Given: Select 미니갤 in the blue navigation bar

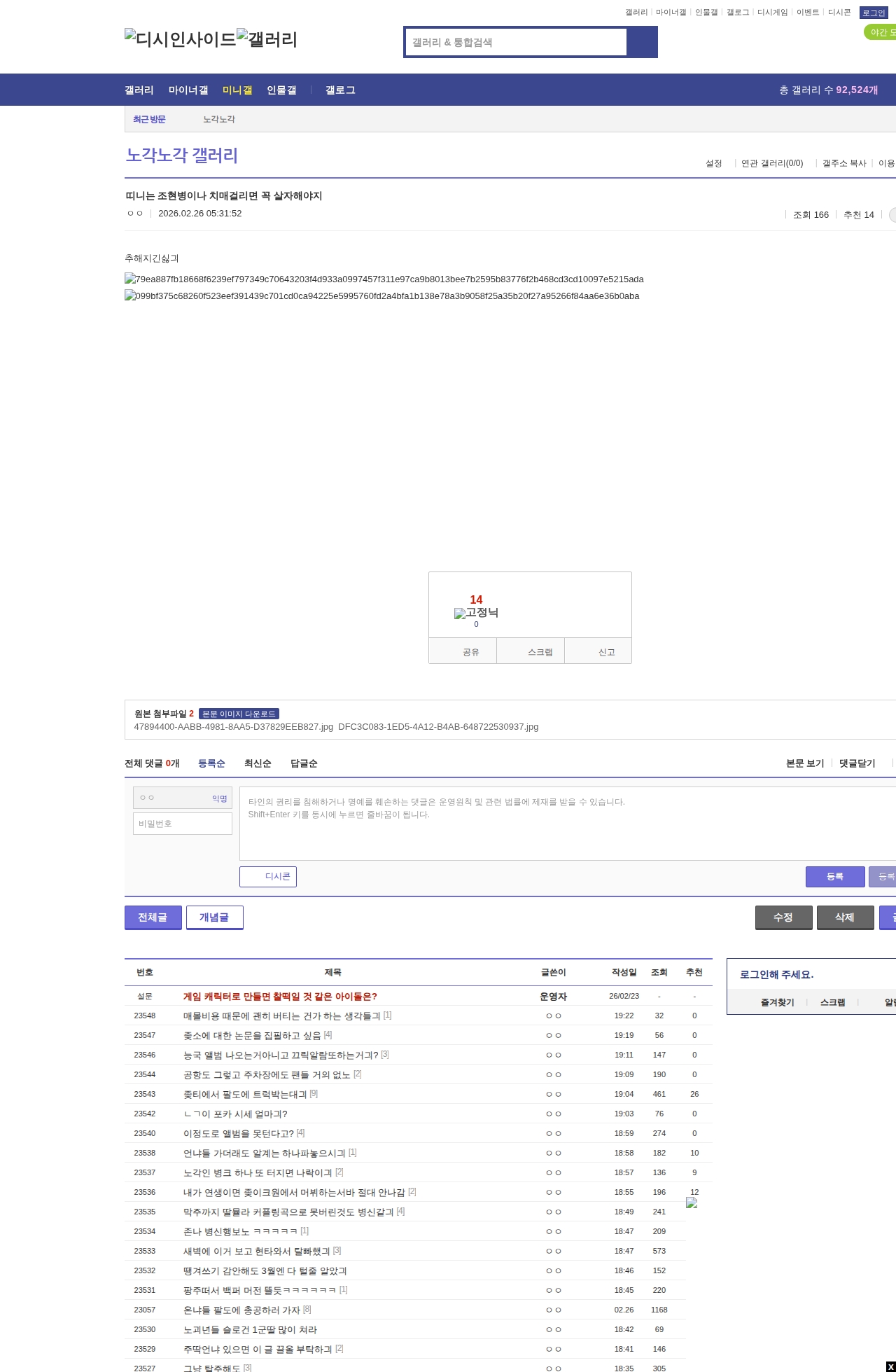Looking at the screenshot, I should [x=237, y=90].
